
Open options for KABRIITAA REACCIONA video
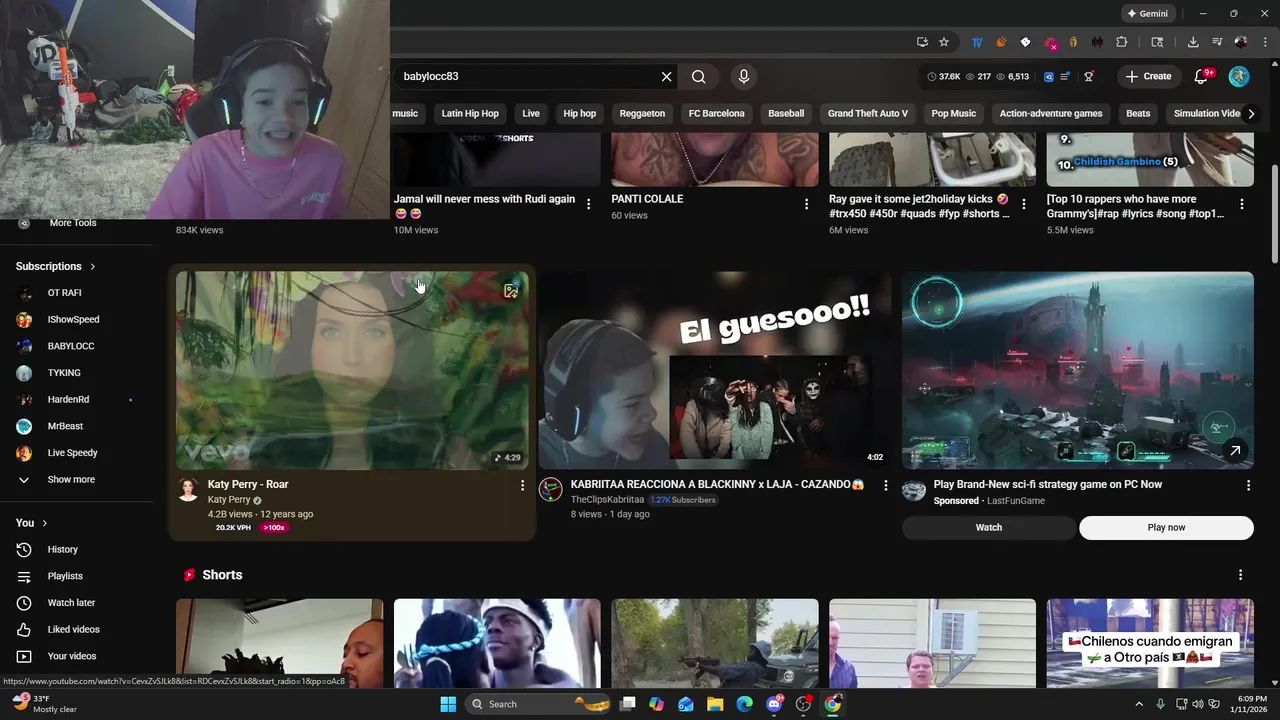[885, 485]
